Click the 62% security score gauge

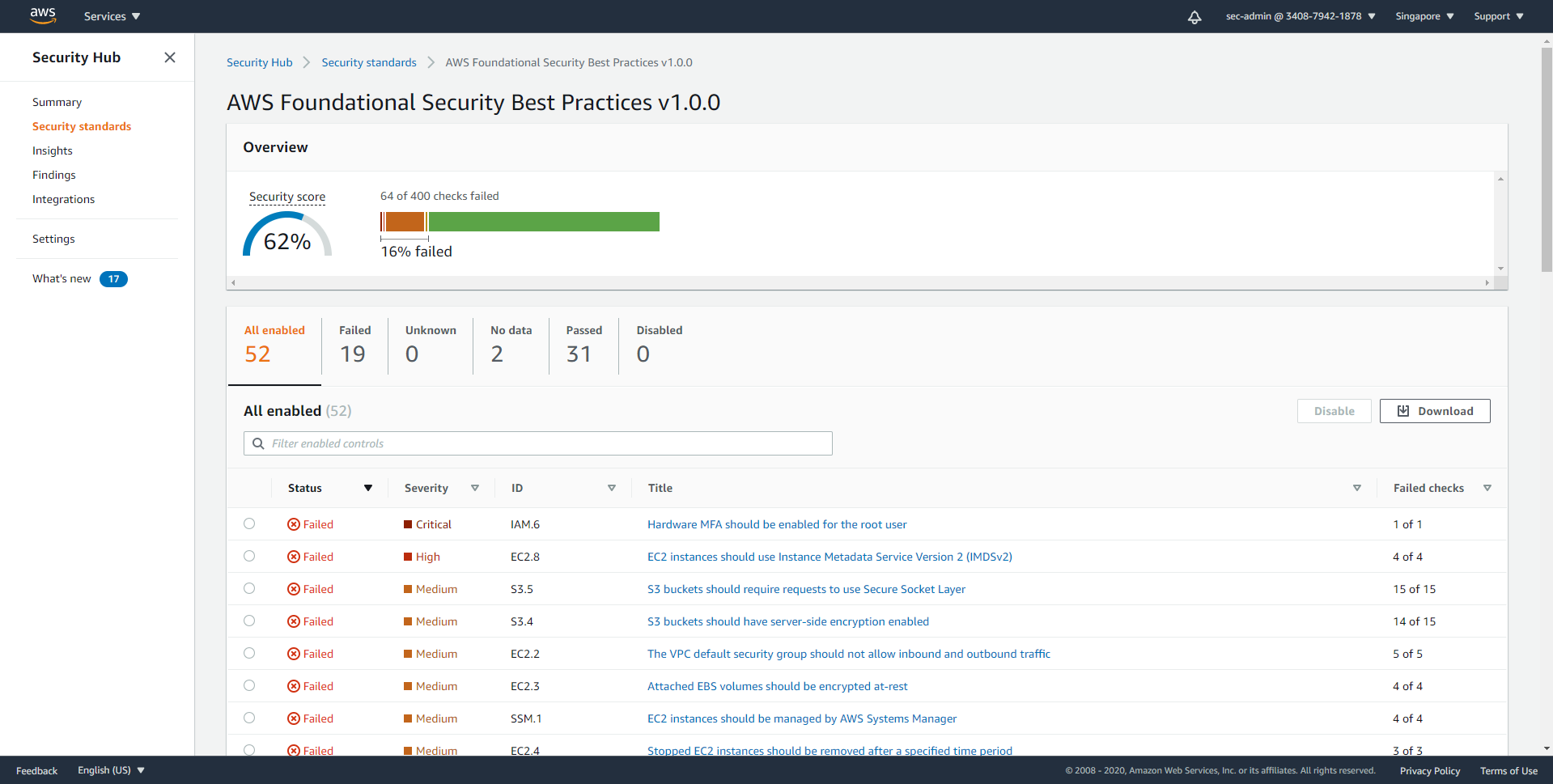[287, 235]
